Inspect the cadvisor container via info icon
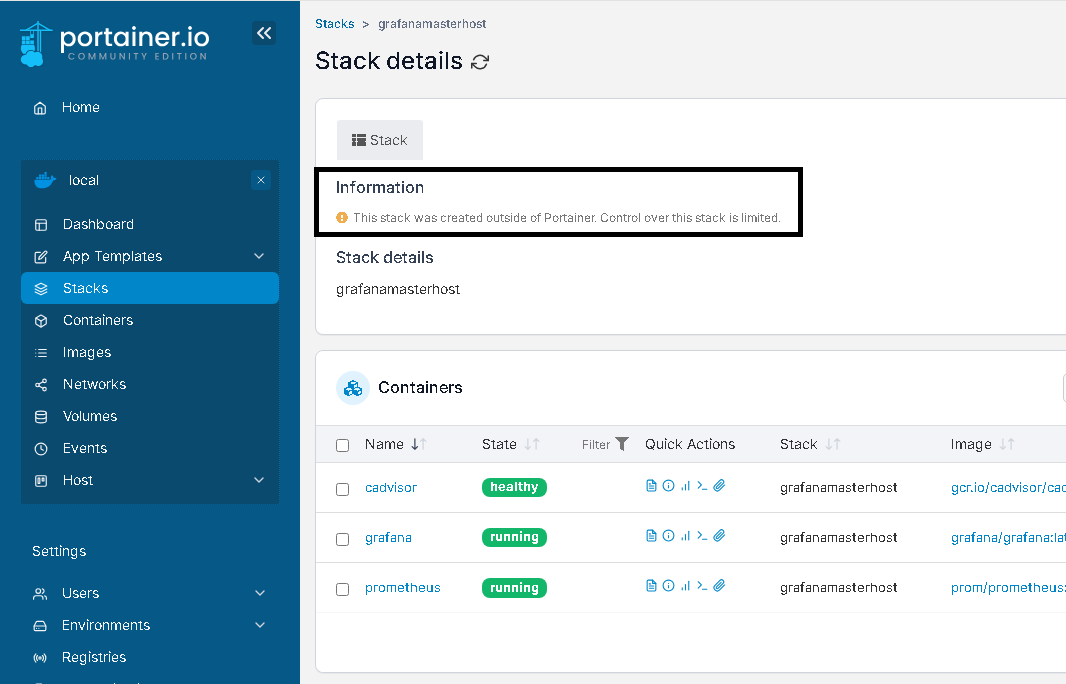This screenshot has width=1066, height=684. coord(668,485)
